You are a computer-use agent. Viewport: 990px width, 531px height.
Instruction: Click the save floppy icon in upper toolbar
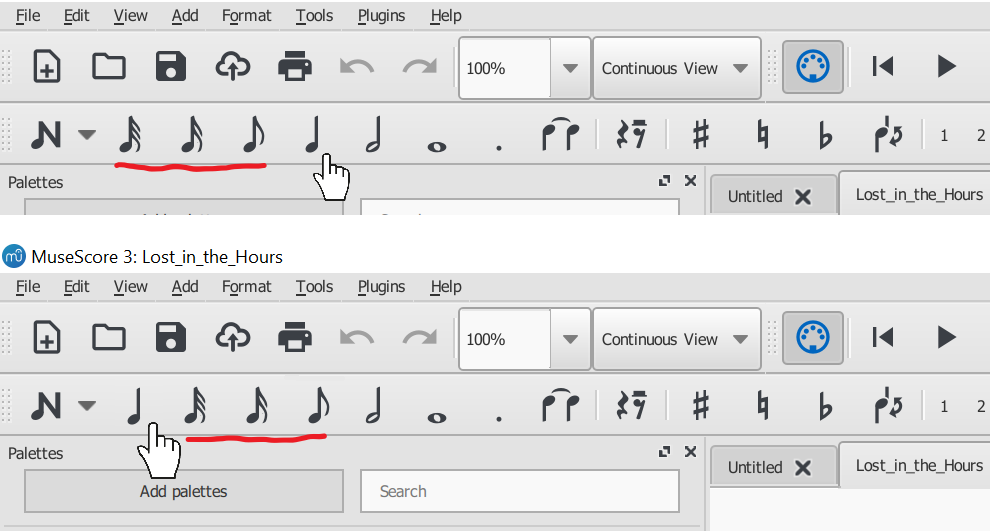coord(170,66)
